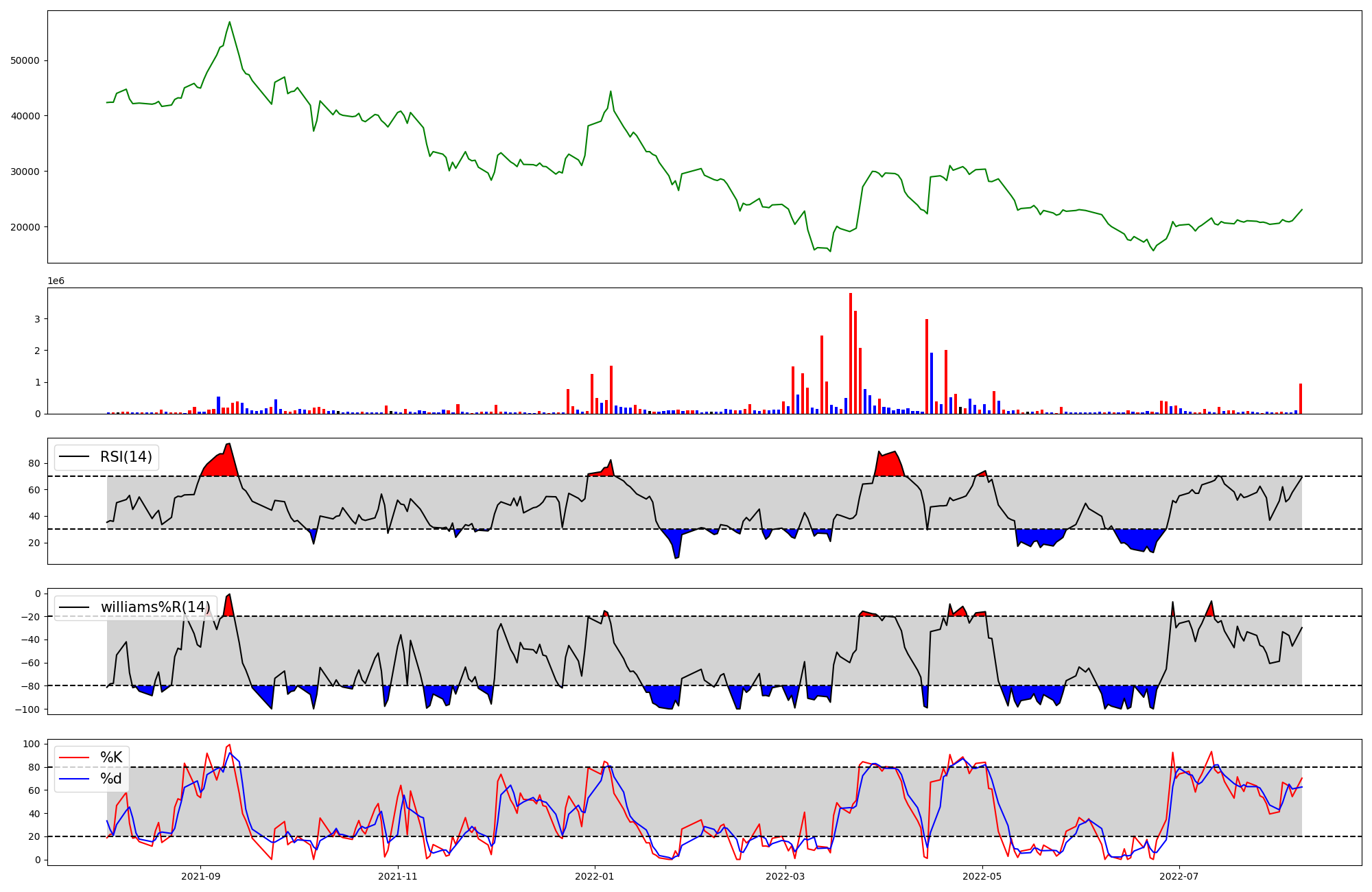Click the 2022-05 date tick label

pos(982,876)
